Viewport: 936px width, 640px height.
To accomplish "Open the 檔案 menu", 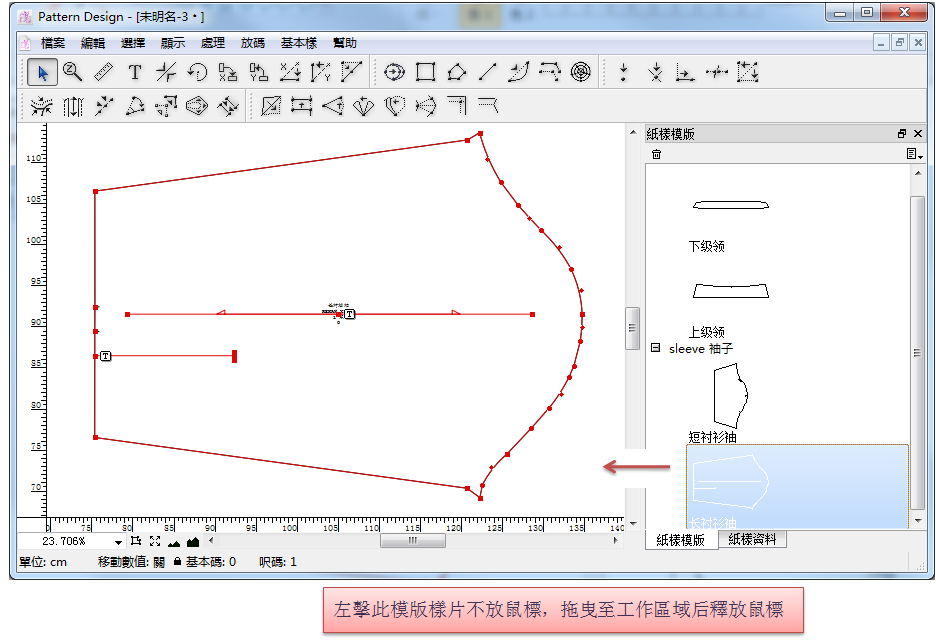I will 53,43.
